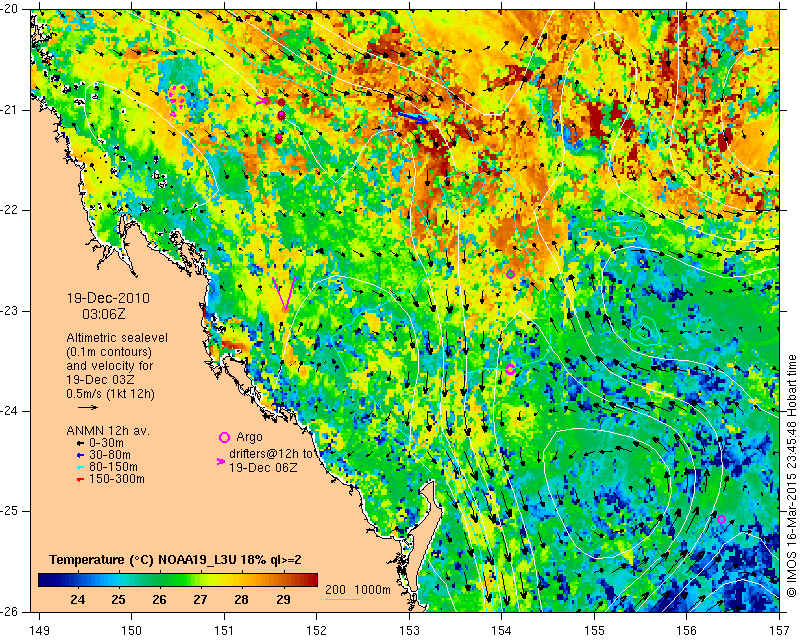Click the longitude axis label 152
Screen dimensions: 800x640
pyautogui.click(x=316, y=630)
